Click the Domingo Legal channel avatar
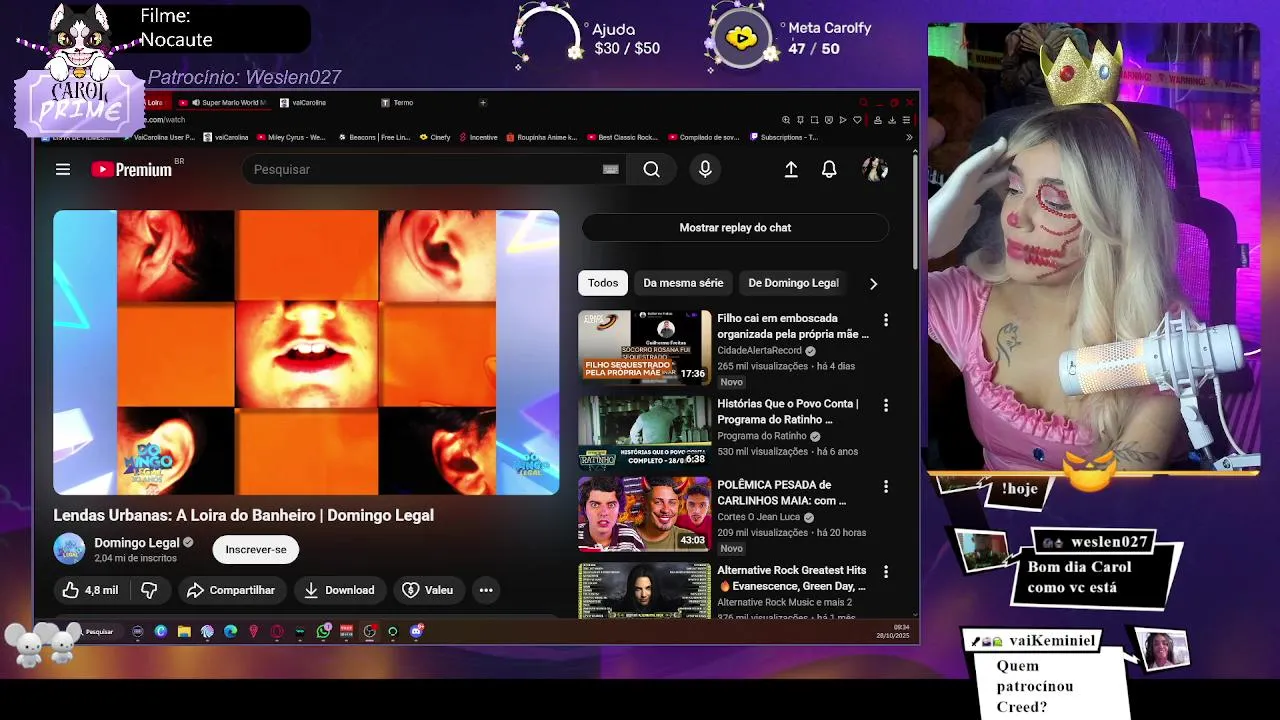This screenshot has height=720, width=1280. 69,549
